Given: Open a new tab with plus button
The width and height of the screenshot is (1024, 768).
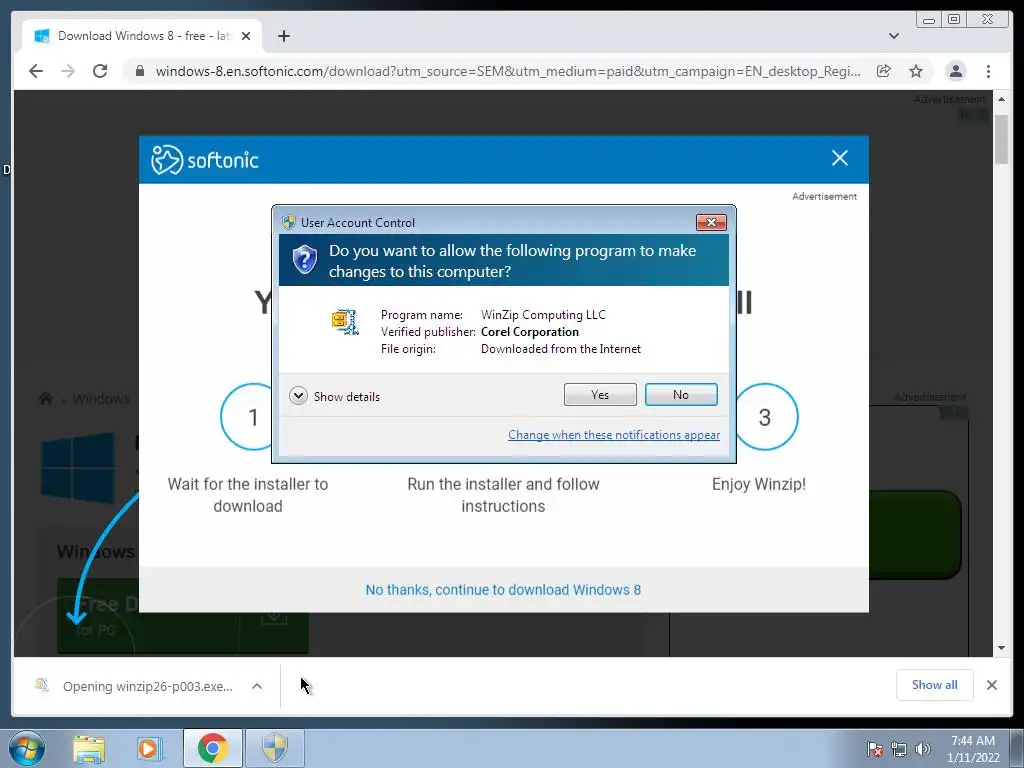Looking at the screenshot, I should point(283,36).
